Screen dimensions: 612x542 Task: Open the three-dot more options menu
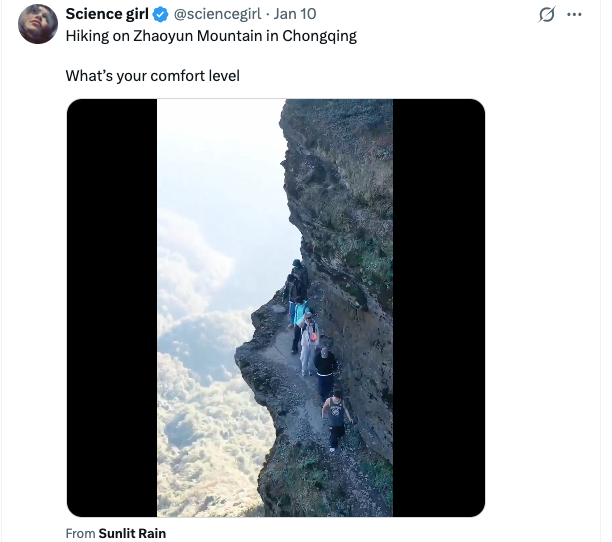(574, 15)
